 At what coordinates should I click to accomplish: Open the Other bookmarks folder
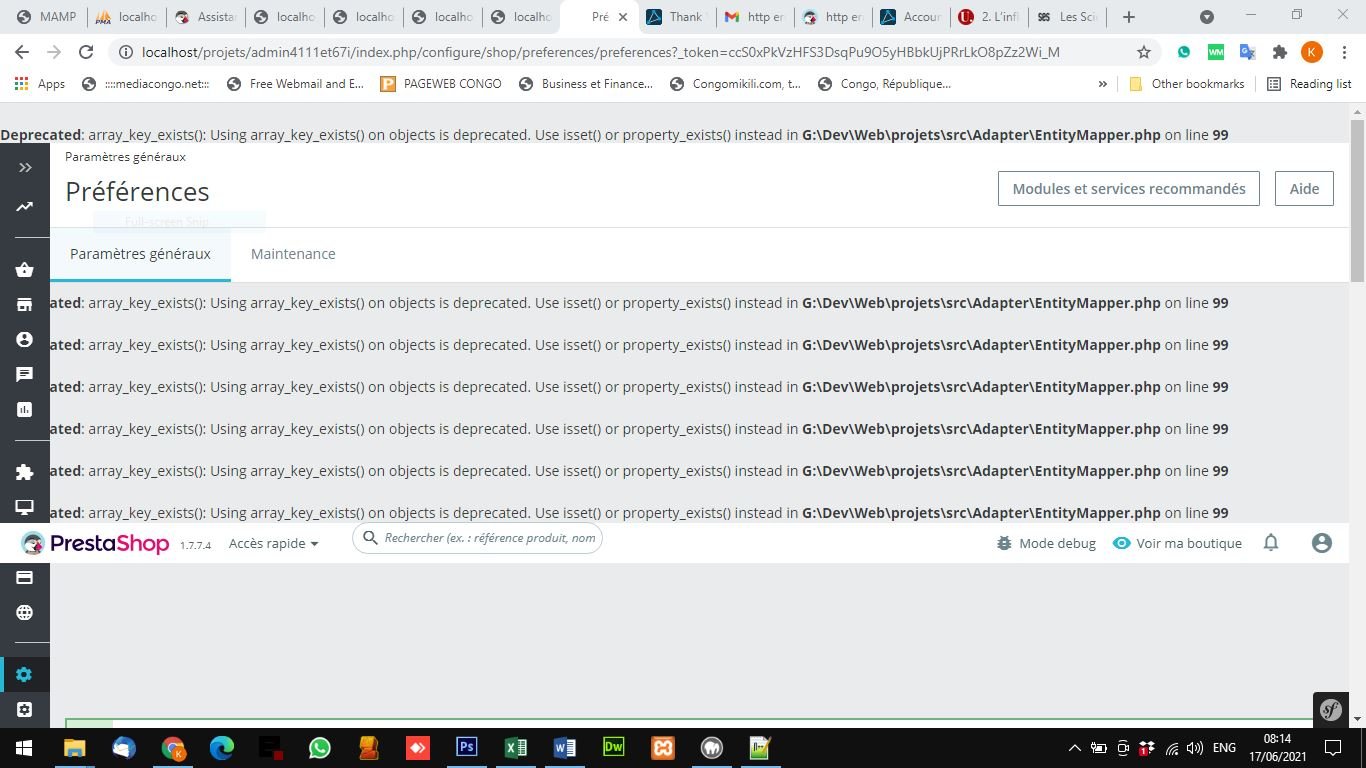pyautogui.click(x=1186, y=84)
